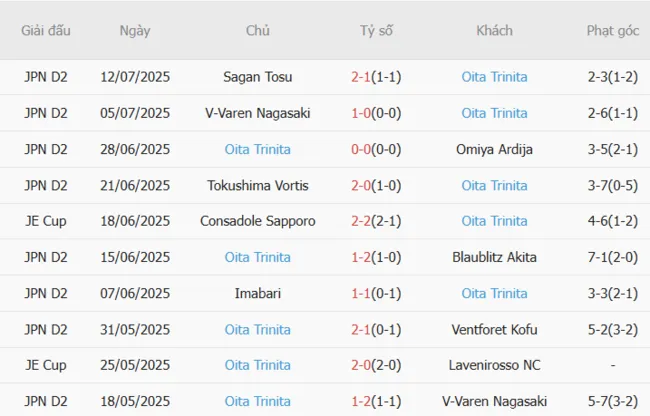Click the 2-1(1-1) score on 12/07/2025
The width and height of the screenshot is (650, 416).
coord(376,77)
